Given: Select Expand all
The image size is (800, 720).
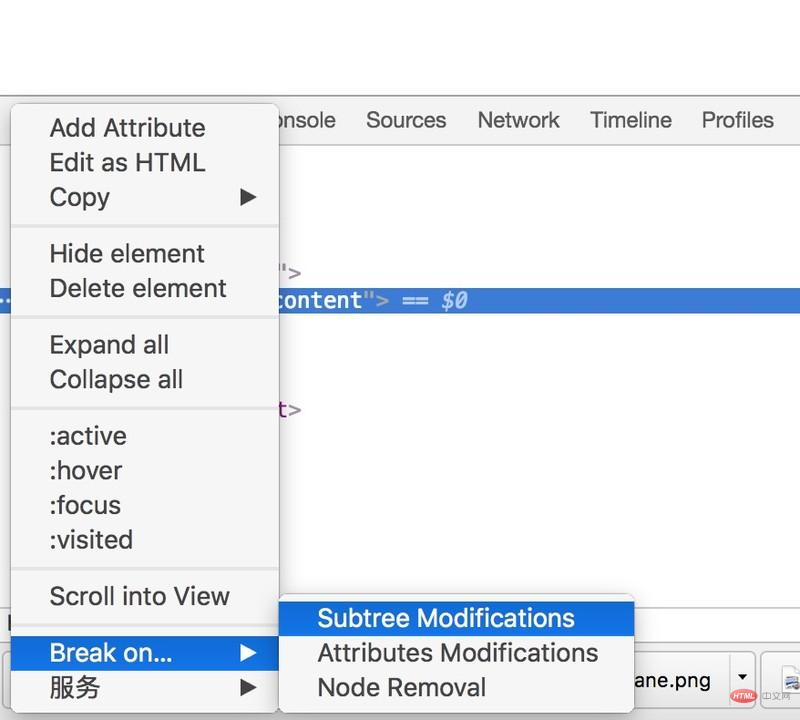Looking at the screenshot, I should (145, 345).
